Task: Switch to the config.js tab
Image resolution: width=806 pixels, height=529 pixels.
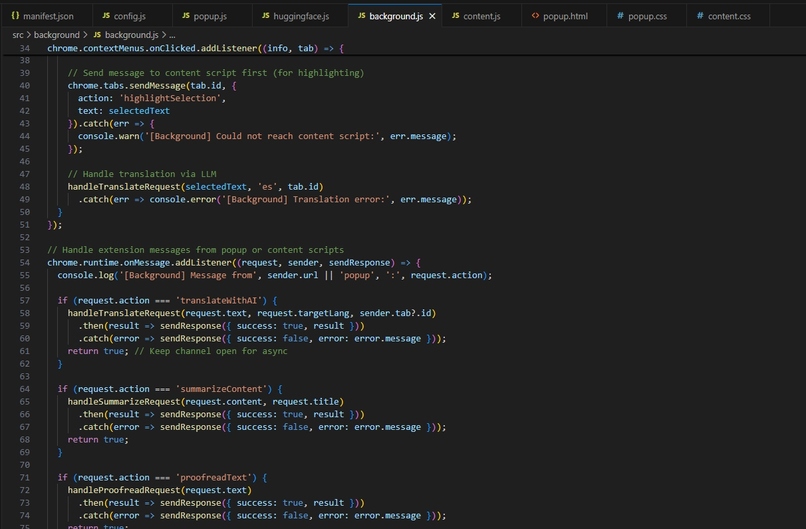Action: pyautogui.click(x=124, y=16)
